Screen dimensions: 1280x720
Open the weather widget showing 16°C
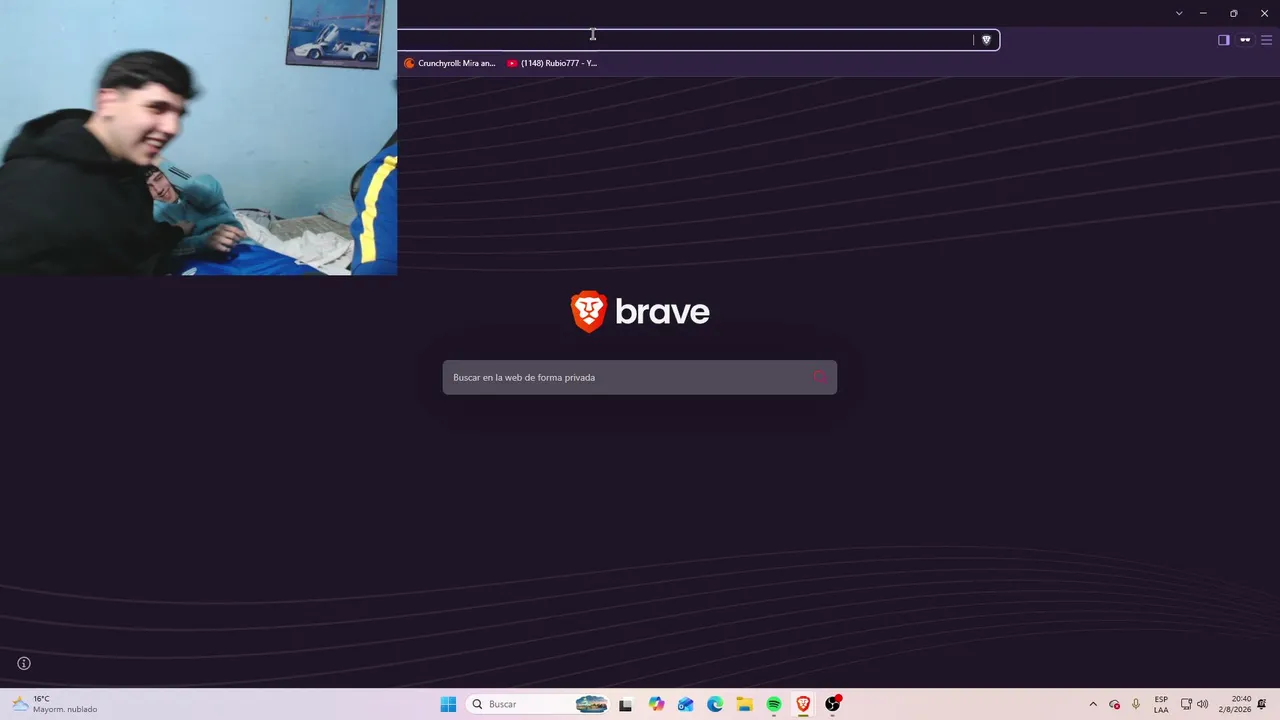[x=55, y=704]
